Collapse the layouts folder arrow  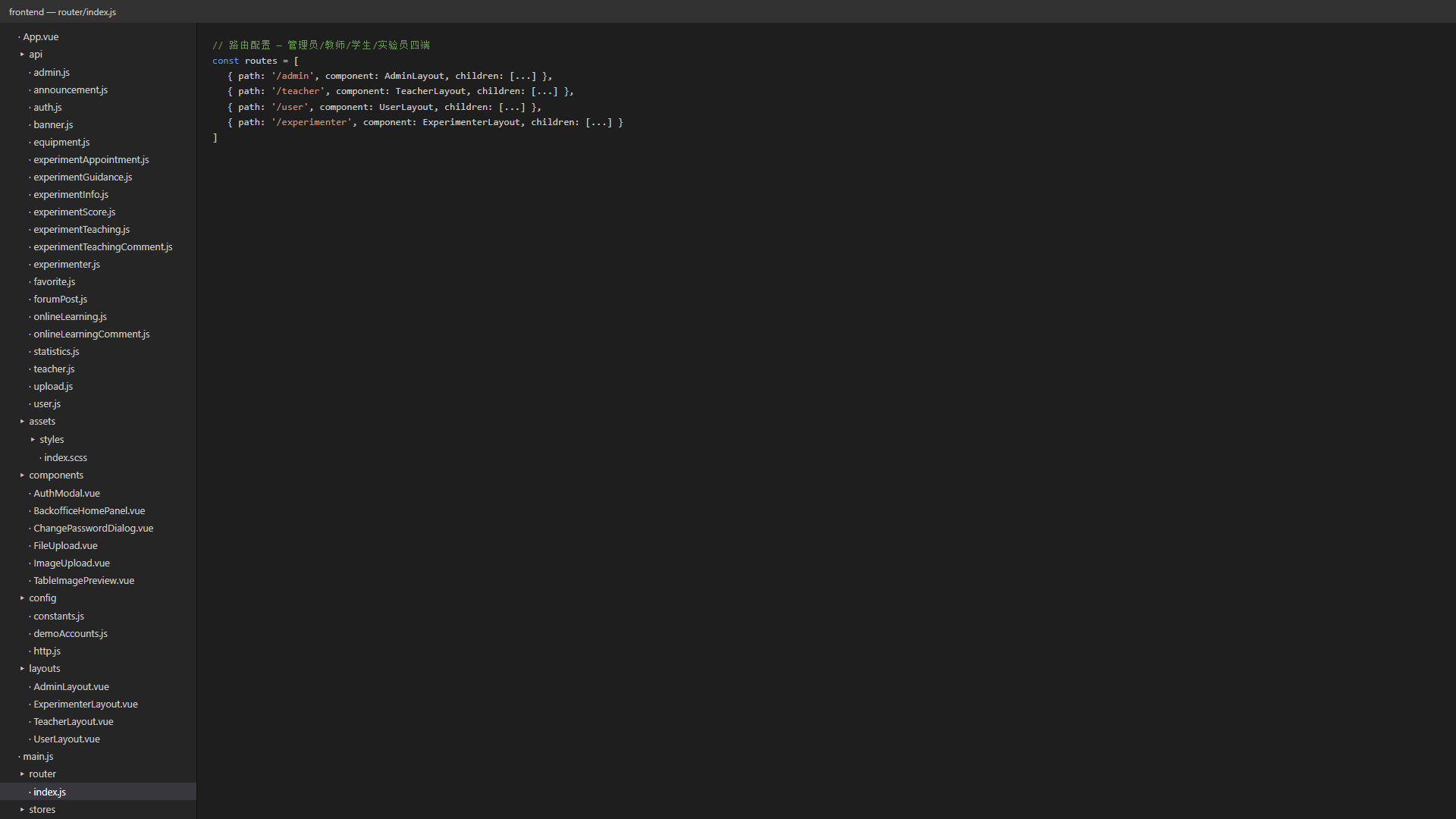tap(22, 669)
